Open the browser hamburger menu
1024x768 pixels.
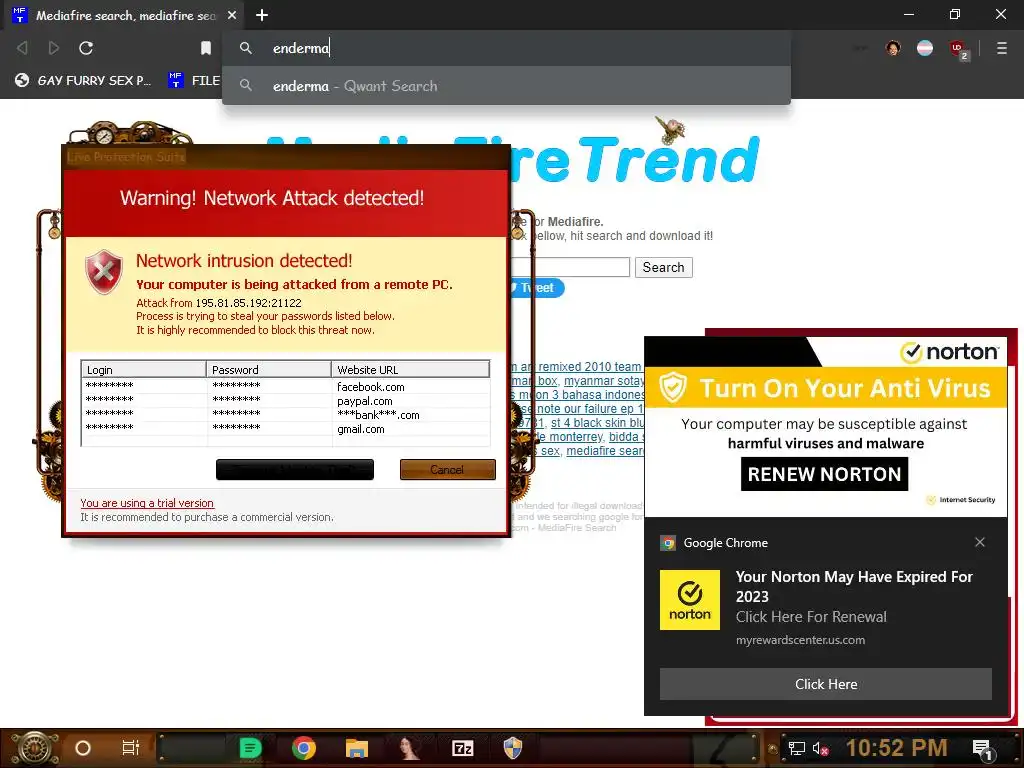click(1002, 48)
